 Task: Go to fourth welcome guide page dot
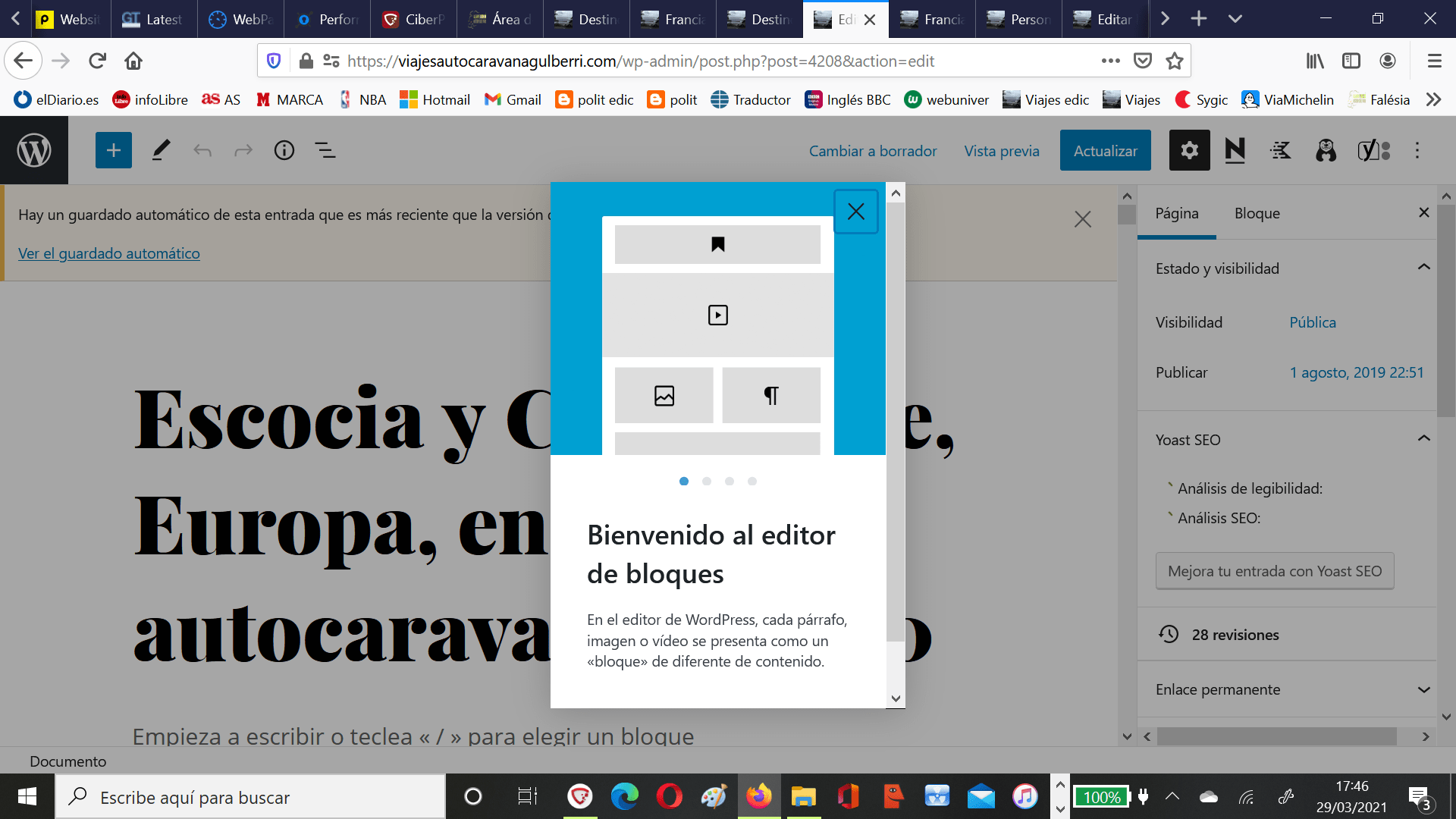pyautogui.click(x=752, y=481)
